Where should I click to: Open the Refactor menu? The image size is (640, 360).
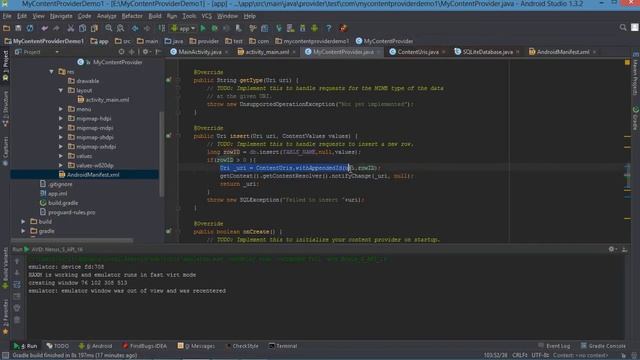132,16
